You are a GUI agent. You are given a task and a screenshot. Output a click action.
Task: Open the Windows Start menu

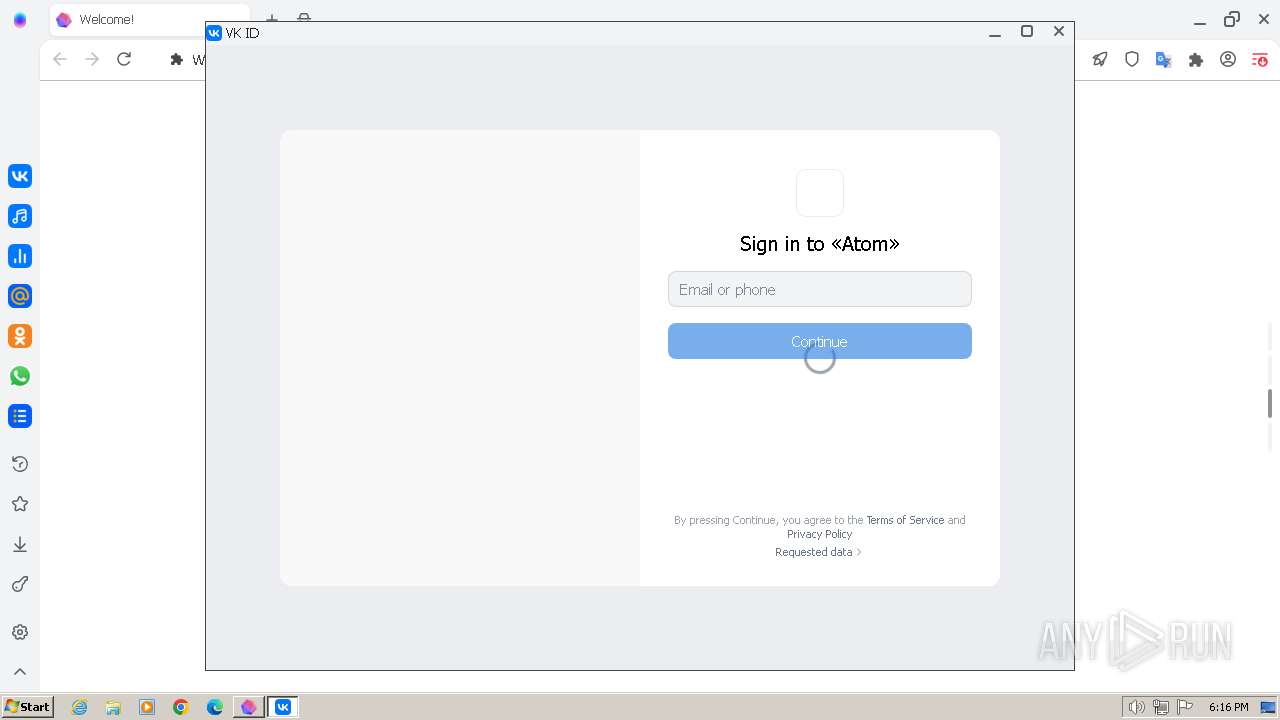click(28, 706)
